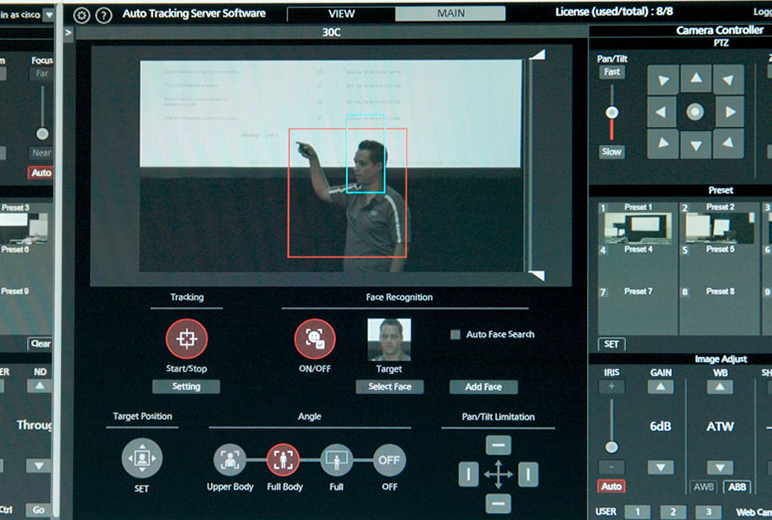This screenshot has width=772, height=520.
Task: Adjust the Pan/Tilt speed slider
Action: click(611, 111)
